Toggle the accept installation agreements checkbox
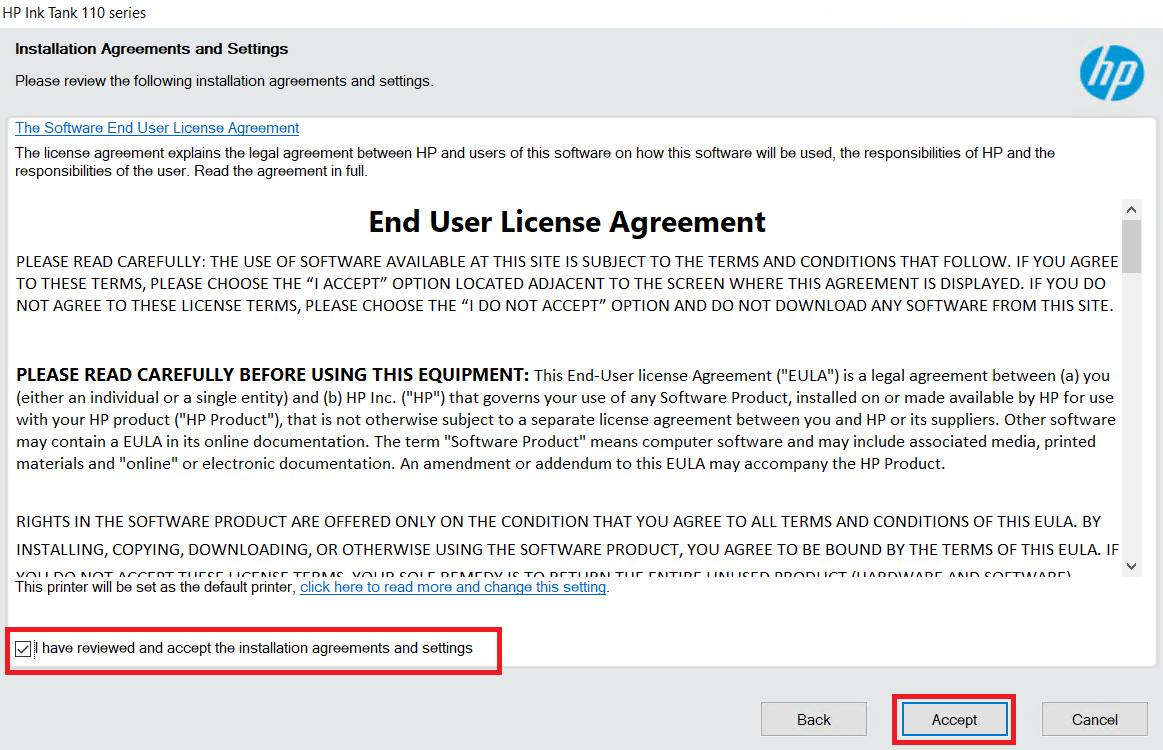 23,649
